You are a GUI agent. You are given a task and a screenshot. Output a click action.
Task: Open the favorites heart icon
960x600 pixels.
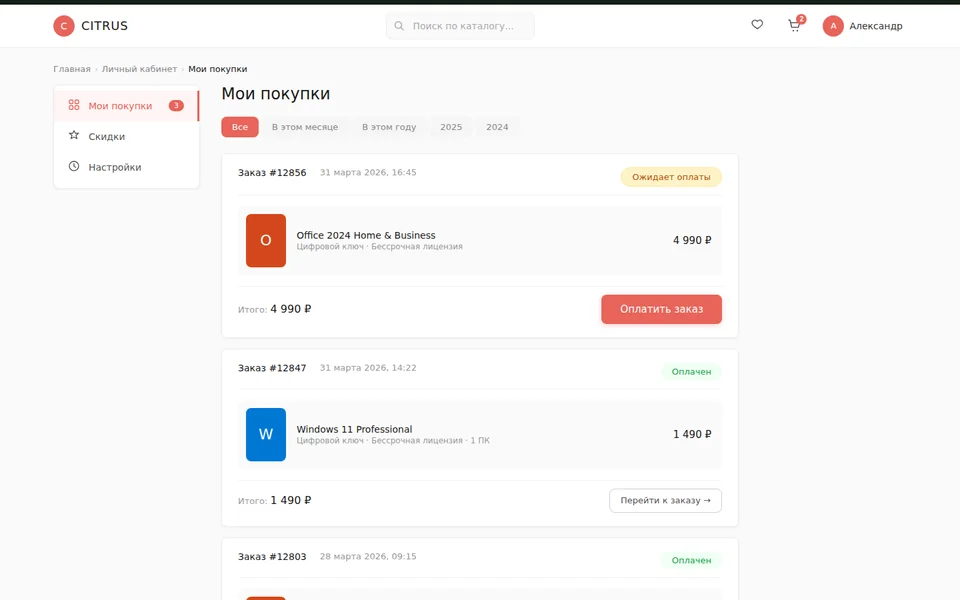[x=757, y=24]
